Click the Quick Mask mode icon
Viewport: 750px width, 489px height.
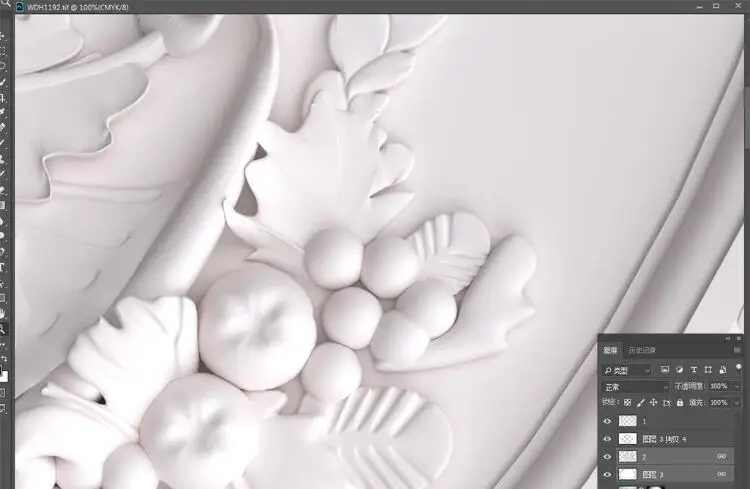[2, 393]
